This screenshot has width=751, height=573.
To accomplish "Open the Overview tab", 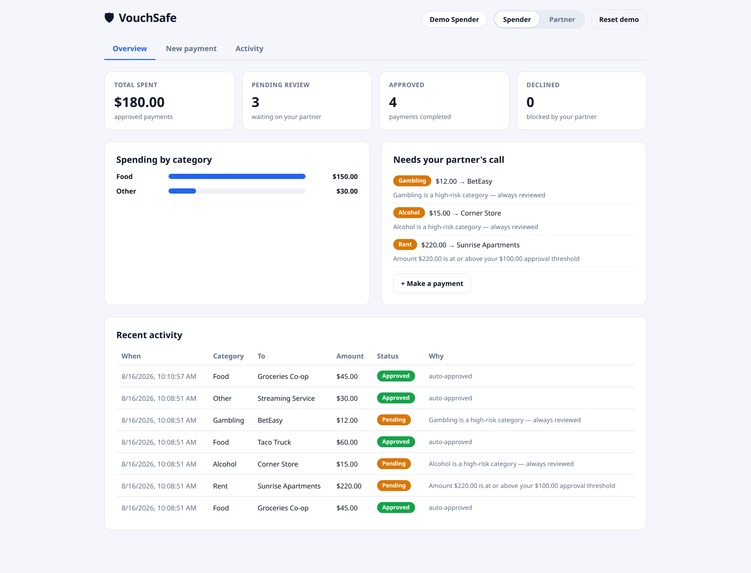I will pyautogui.click(x=130, y=48).
